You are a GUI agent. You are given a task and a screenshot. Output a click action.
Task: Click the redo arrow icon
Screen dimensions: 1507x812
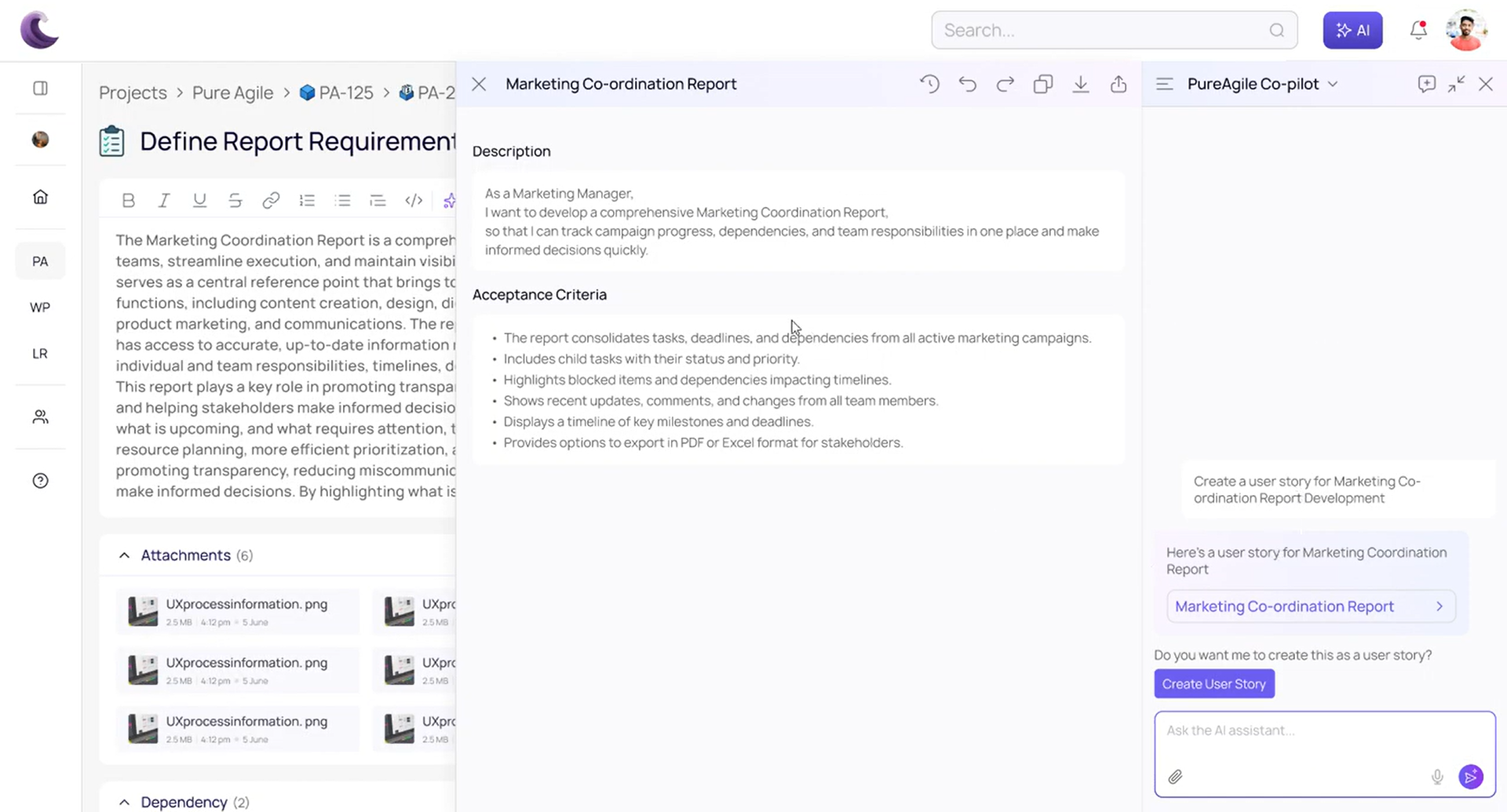coord(1005,84)
